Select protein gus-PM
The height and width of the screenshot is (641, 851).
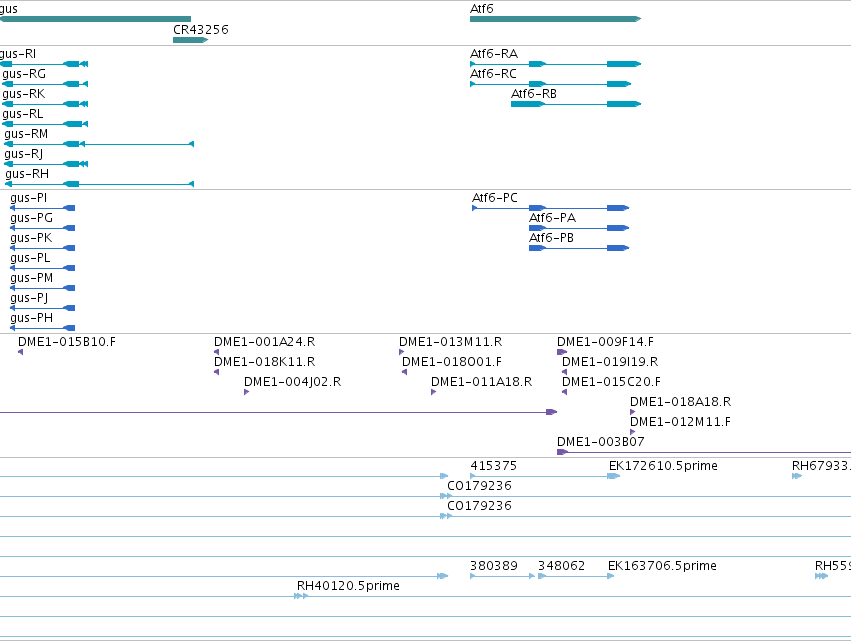(42, 288)
